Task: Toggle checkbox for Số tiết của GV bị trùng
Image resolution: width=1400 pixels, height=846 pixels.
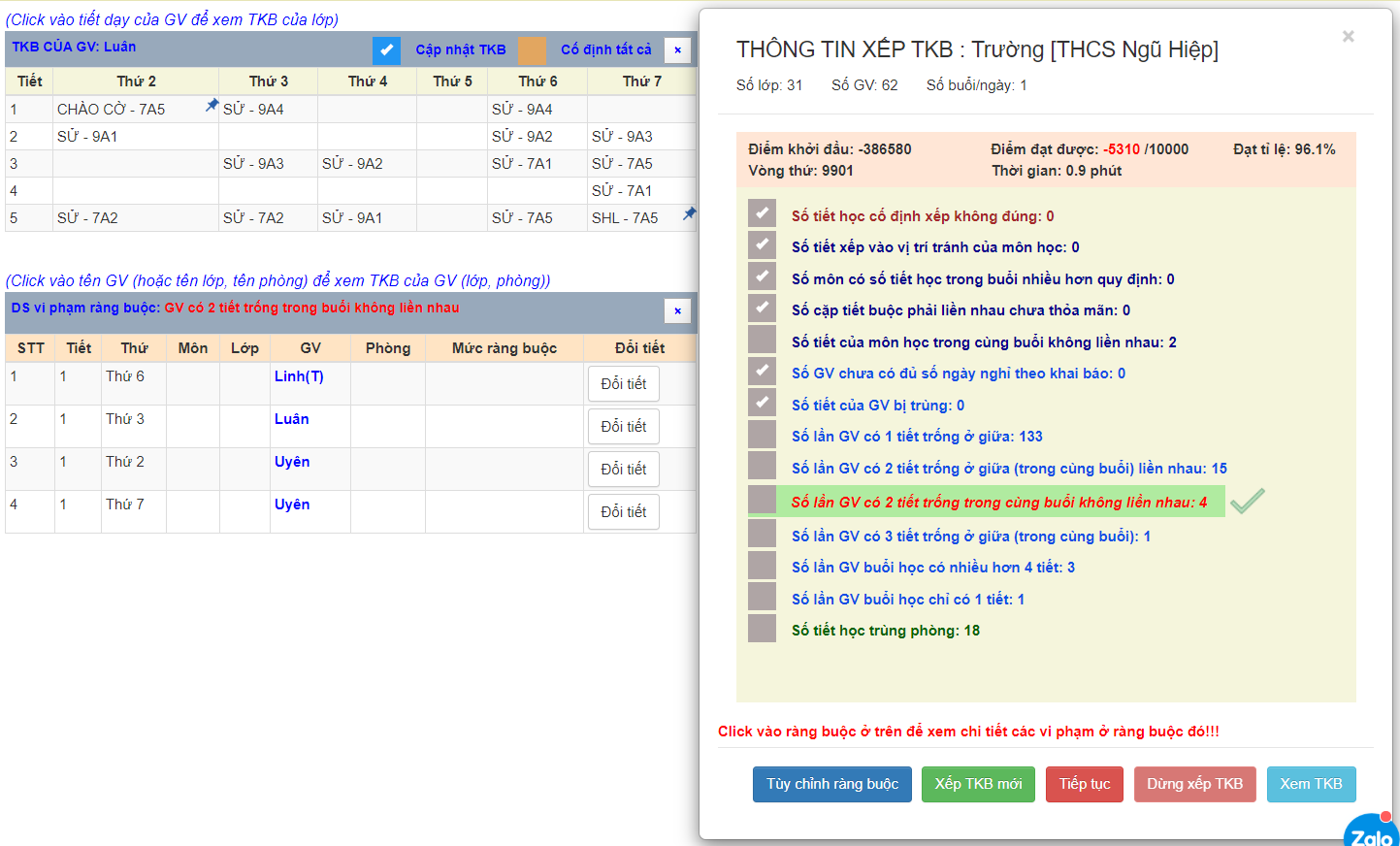Action: coord(762,404)
